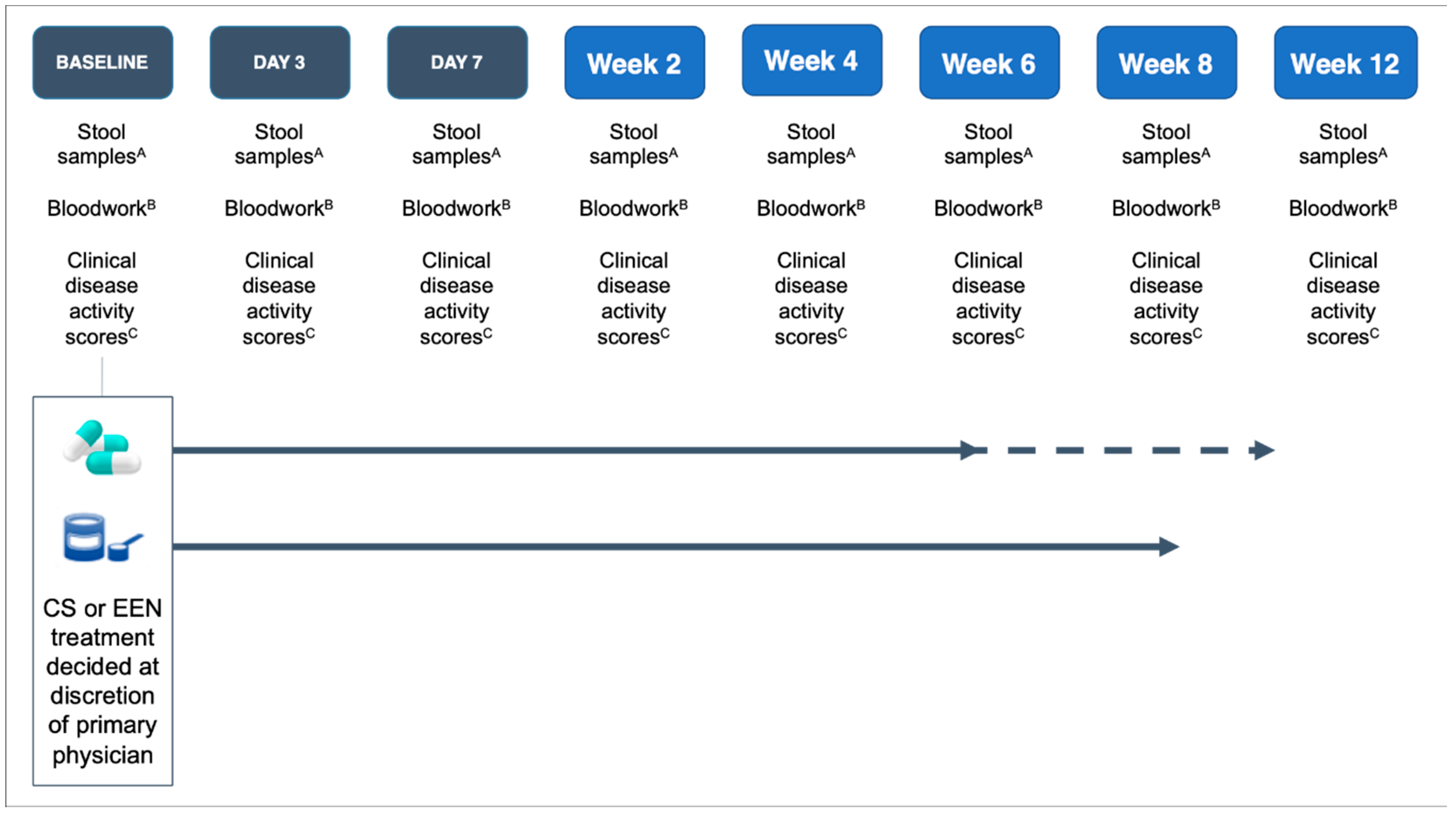
Task: Click the corticosteroid pills icon
Action: [x=102, y=448]
